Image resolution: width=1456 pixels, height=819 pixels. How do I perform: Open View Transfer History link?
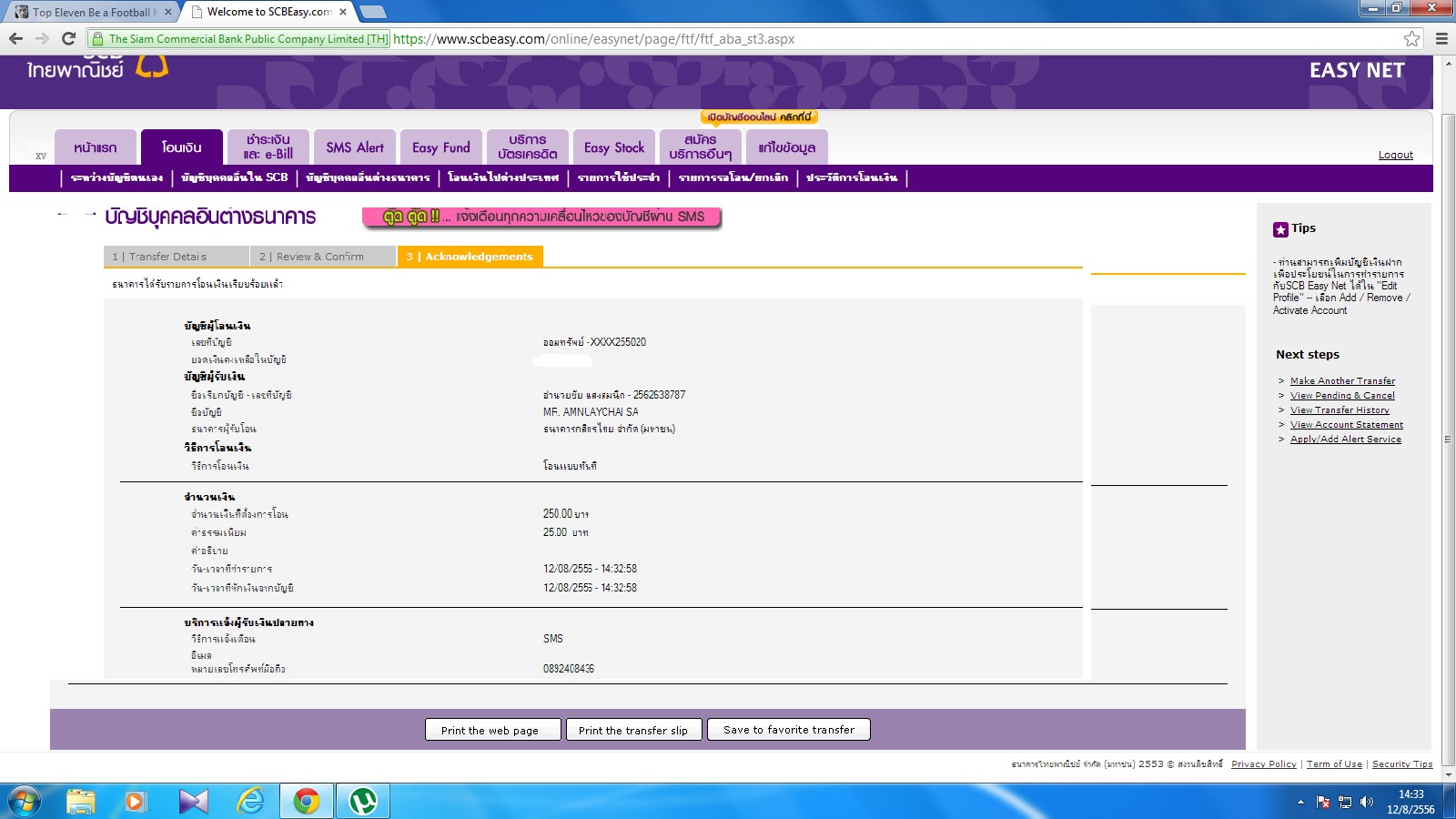pyautogui.click(x=1340, y=410)
